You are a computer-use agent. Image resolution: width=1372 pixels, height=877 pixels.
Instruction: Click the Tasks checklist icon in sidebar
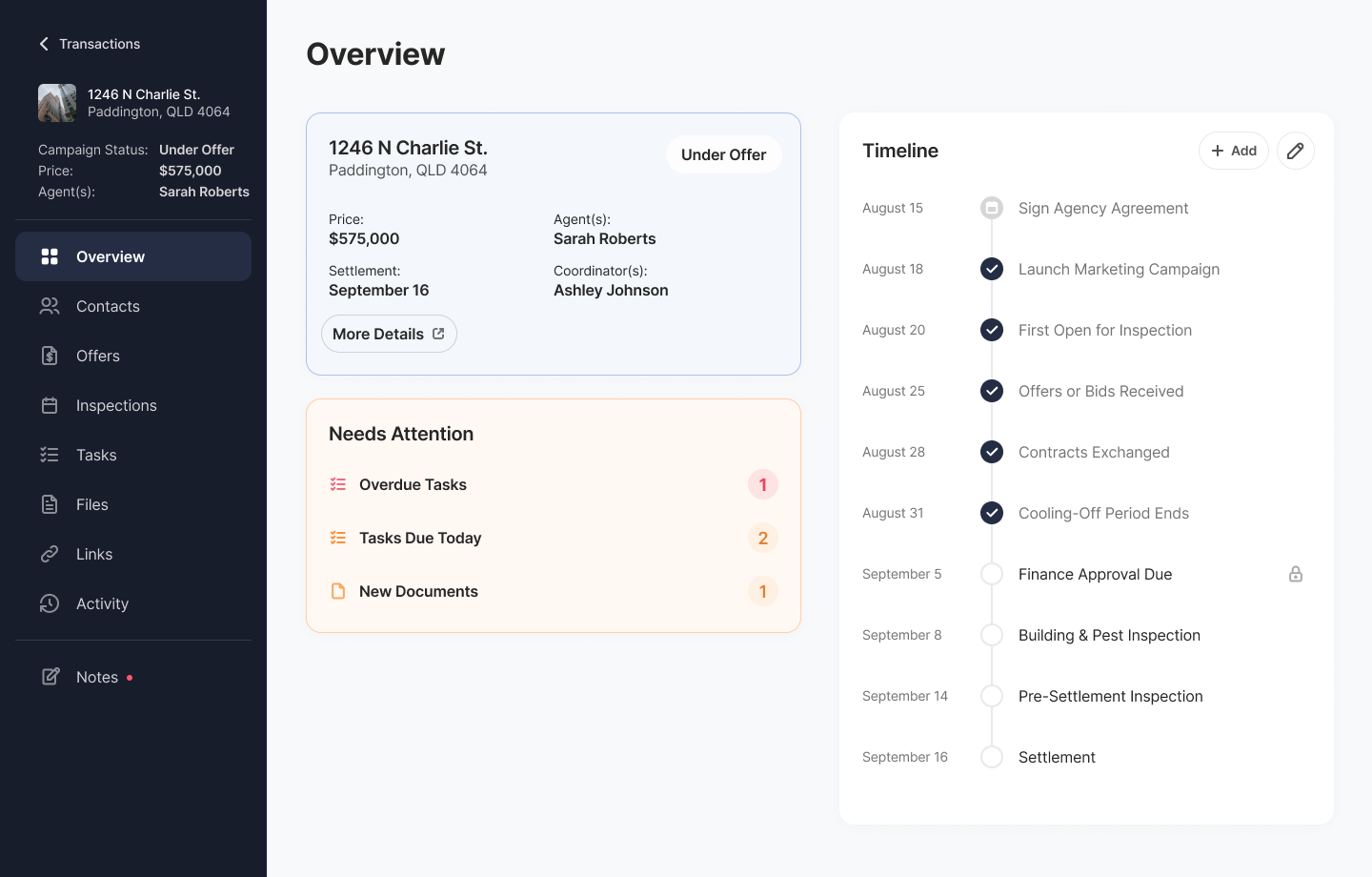pos(50,455)
